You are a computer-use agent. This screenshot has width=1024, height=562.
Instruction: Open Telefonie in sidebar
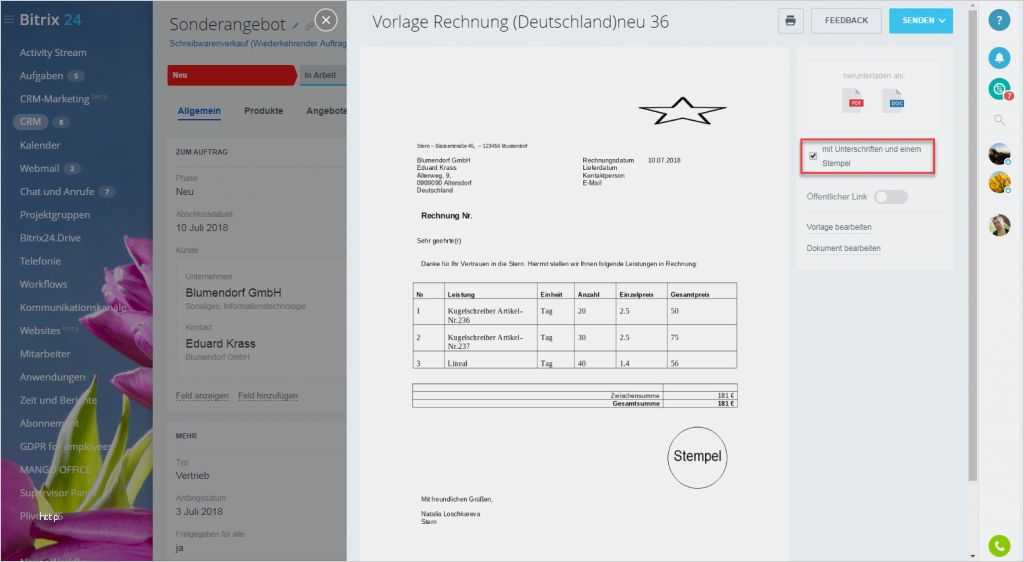[x=40, y=261]
